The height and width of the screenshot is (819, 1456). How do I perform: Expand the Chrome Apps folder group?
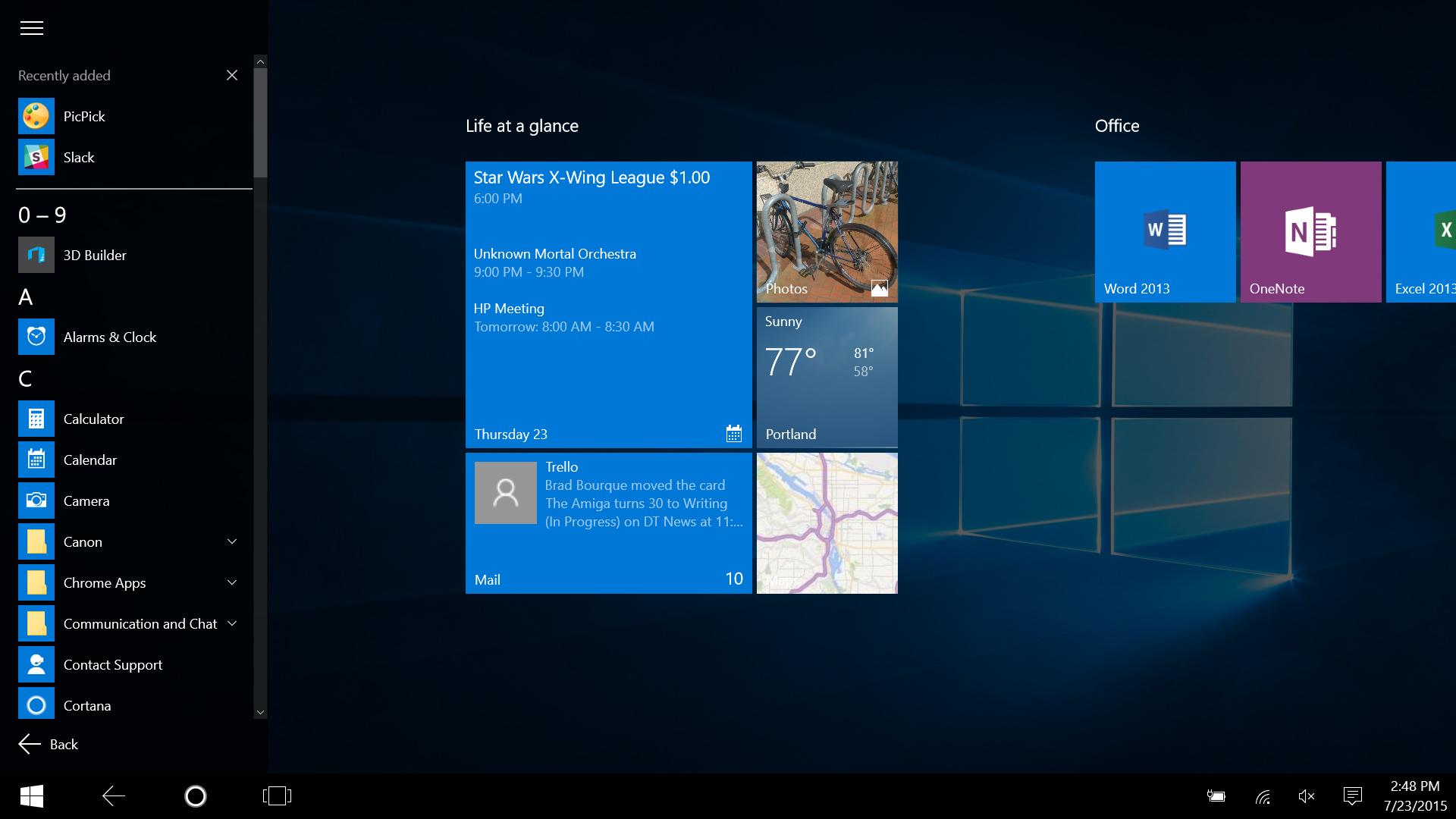pos(233,582)
